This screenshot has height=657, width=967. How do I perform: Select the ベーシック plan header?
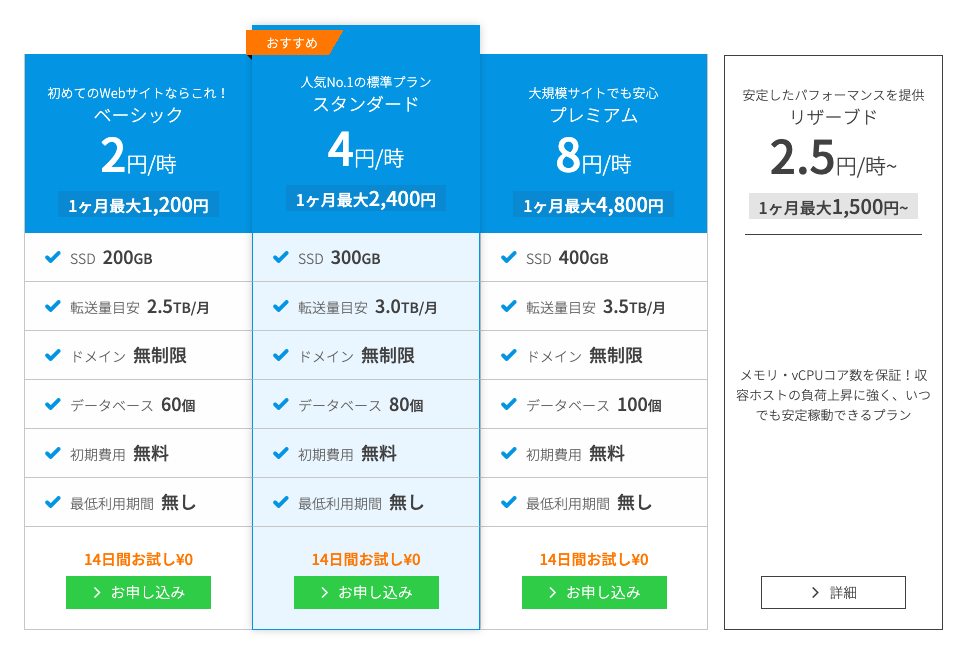(138, 143)
